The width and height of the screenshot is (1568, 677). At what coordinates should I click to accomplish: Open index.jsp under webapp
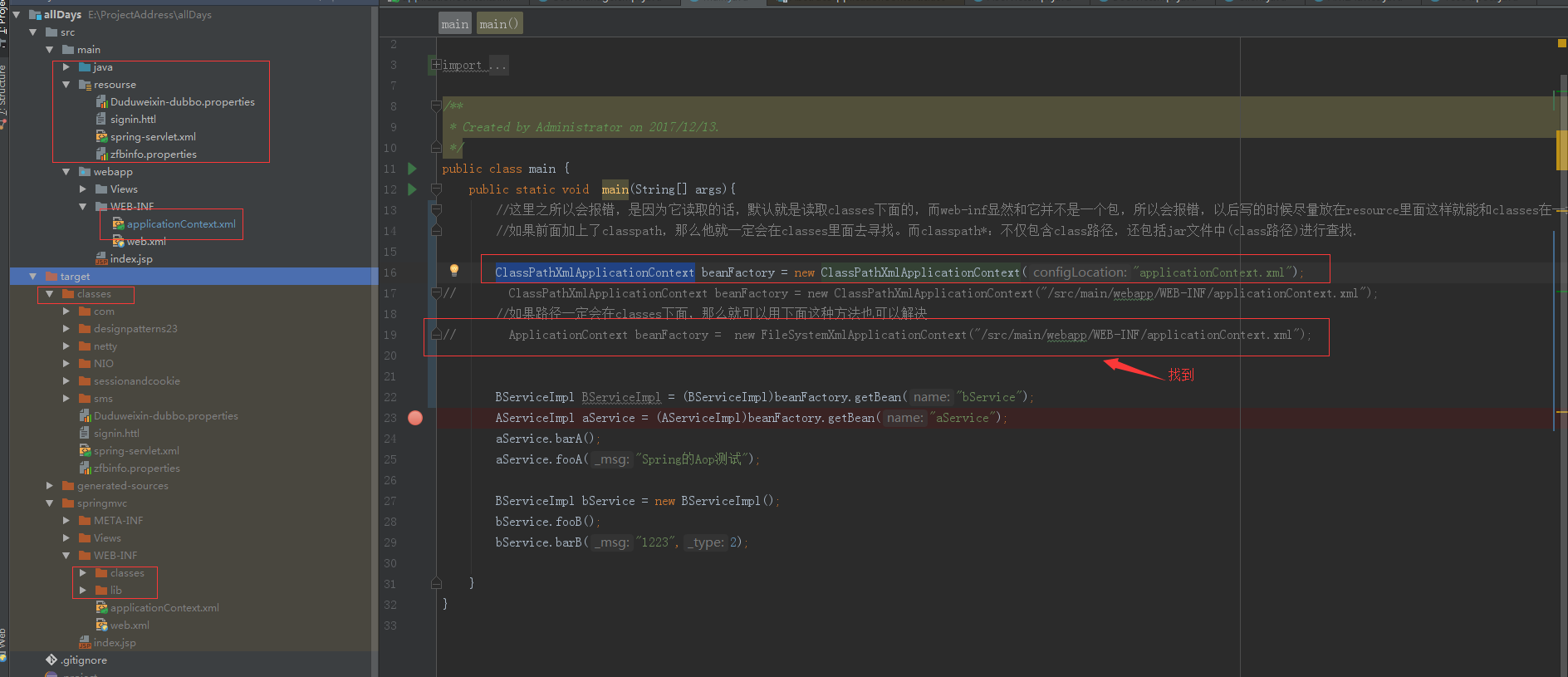131,258
